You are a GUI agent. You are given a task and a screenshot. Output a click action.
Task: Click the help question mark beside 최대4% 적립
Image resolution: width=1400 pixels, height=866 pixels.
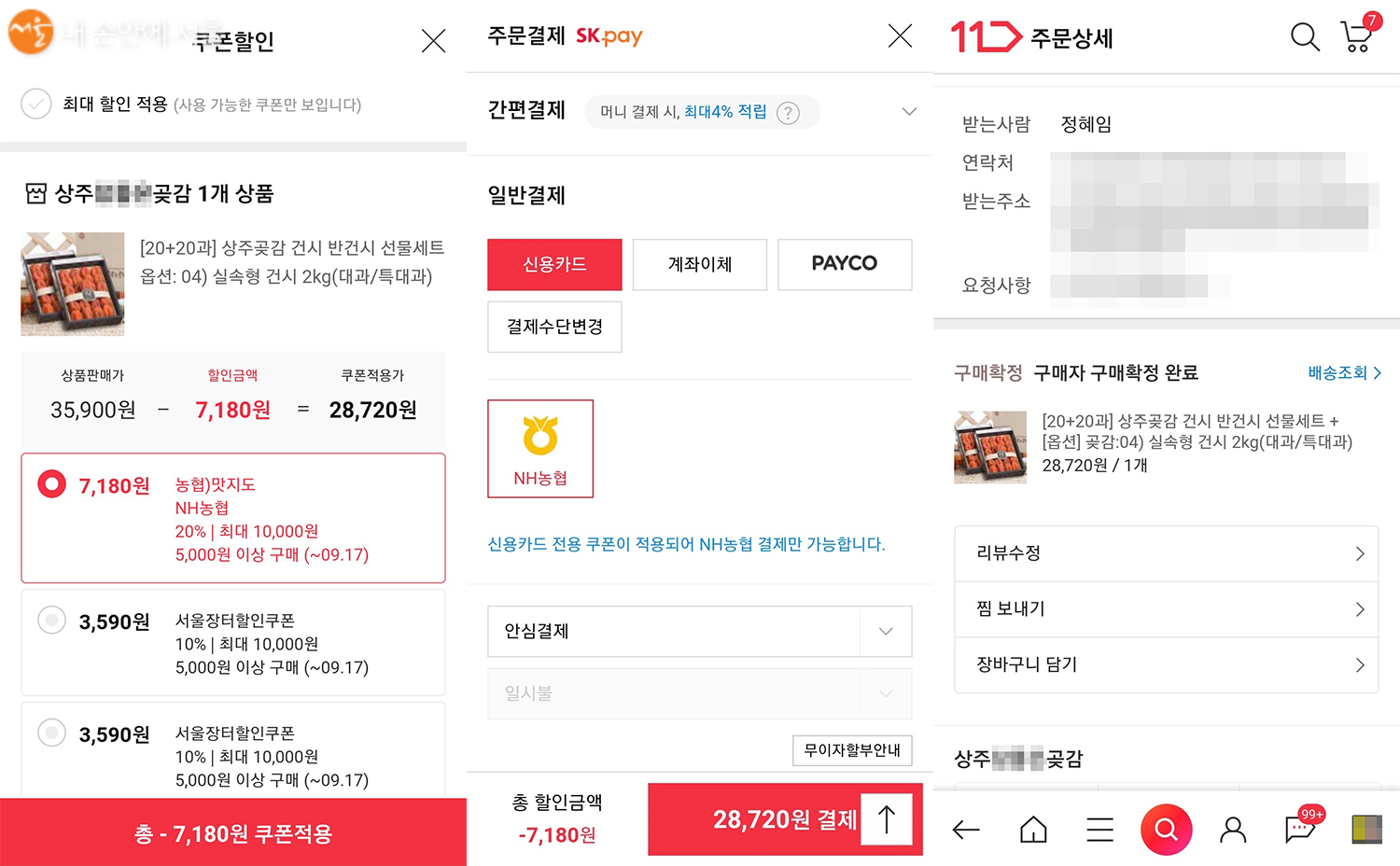click(x=789, y=113)
